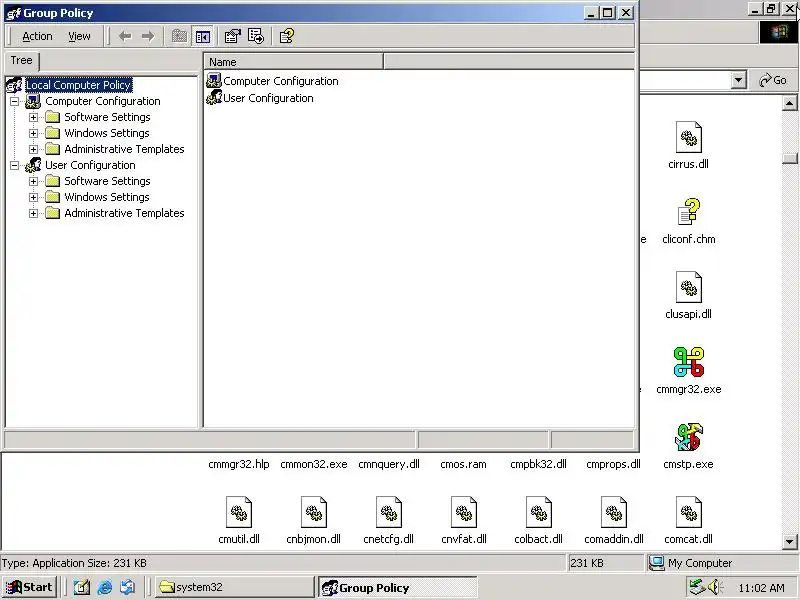Click the Export List toolbar icon

(x=256, y=36)
